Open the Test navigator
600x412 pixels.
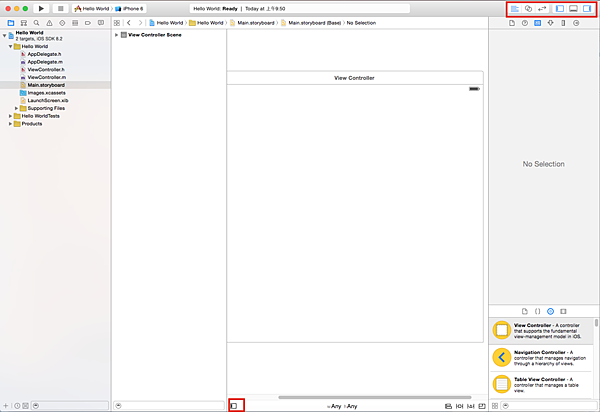(62, 23)
